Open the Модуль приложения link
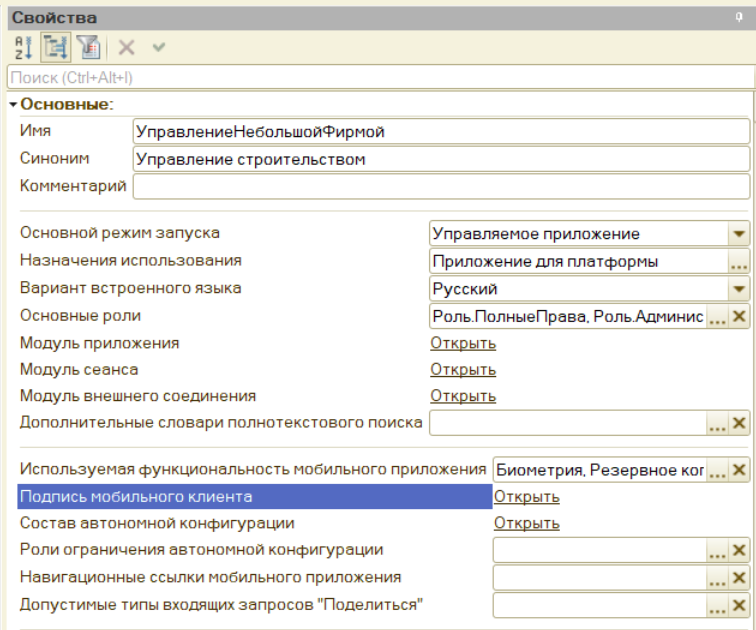Screen dimensions: 756x630 pyautogui.click(x=463, y=343)
